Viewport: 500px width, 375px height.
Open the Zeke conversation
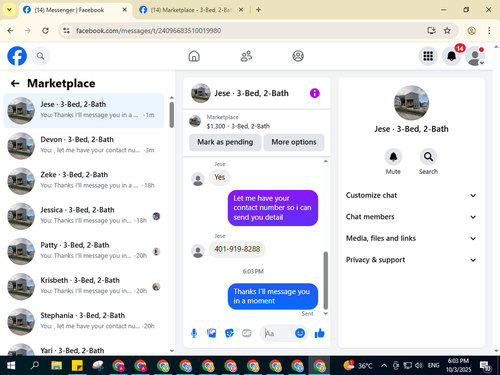(84, 181)
